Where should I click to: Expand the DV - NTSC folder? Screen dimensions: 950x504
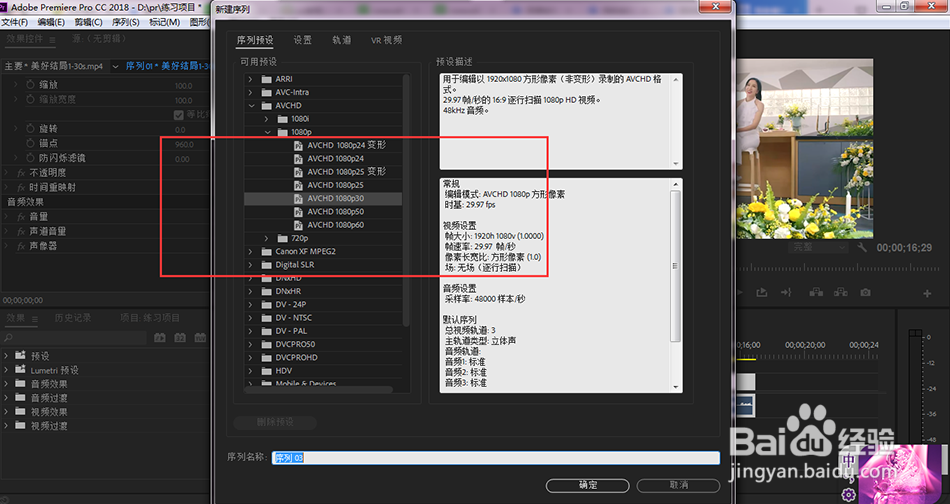[x=251, y=317]
